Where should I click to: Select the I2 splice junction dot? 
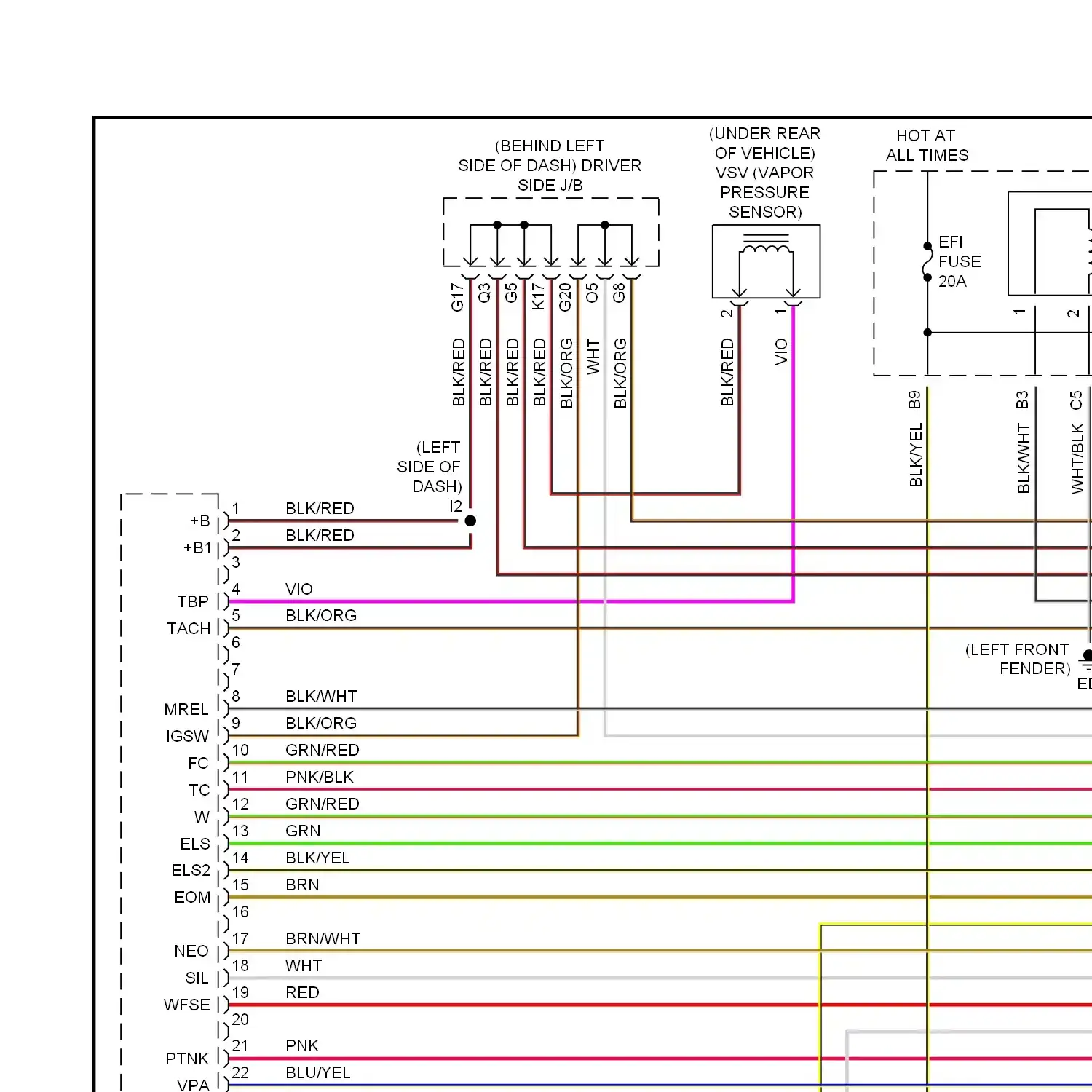tap(470, 521)
